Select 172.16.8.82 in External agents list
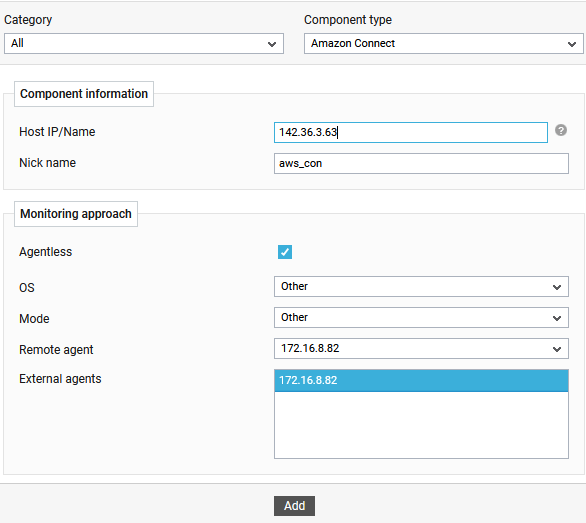The width and height of the screenshot is (586, 523). click(x=421, y=381)
